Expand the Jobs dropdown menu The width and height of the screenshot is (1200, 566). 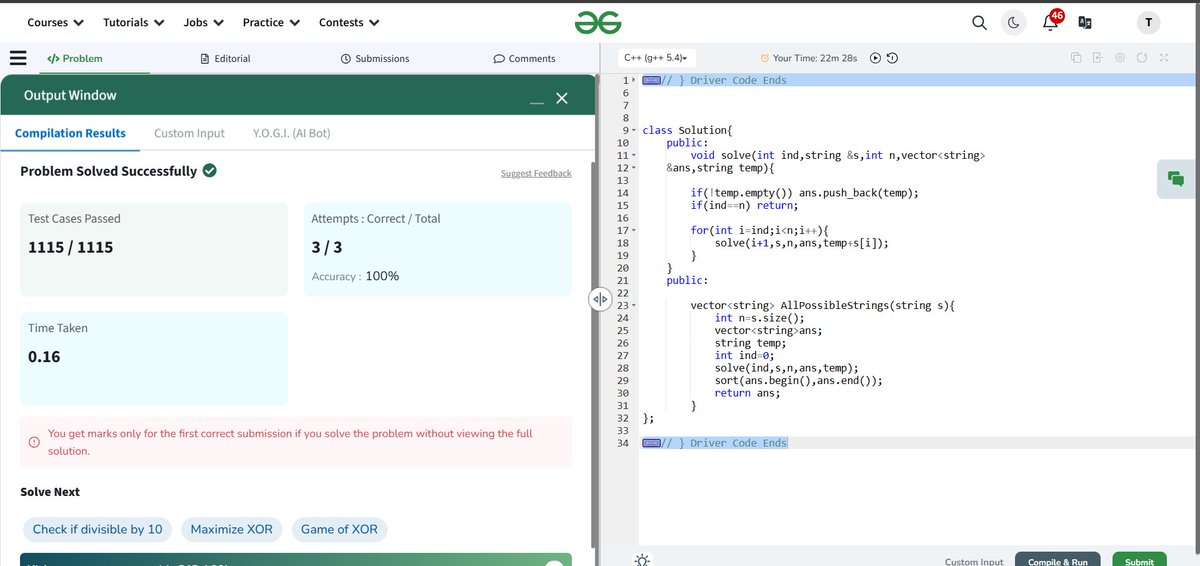204,22
